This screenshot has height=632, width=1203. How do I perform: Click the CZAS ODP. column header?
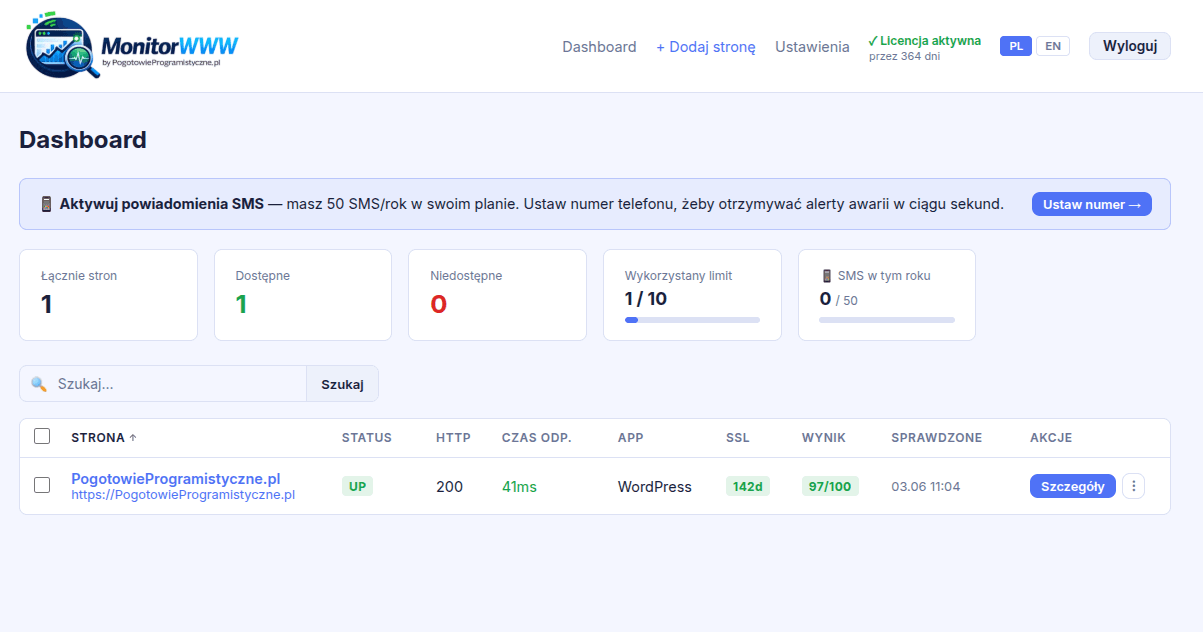tap(537, 438)
